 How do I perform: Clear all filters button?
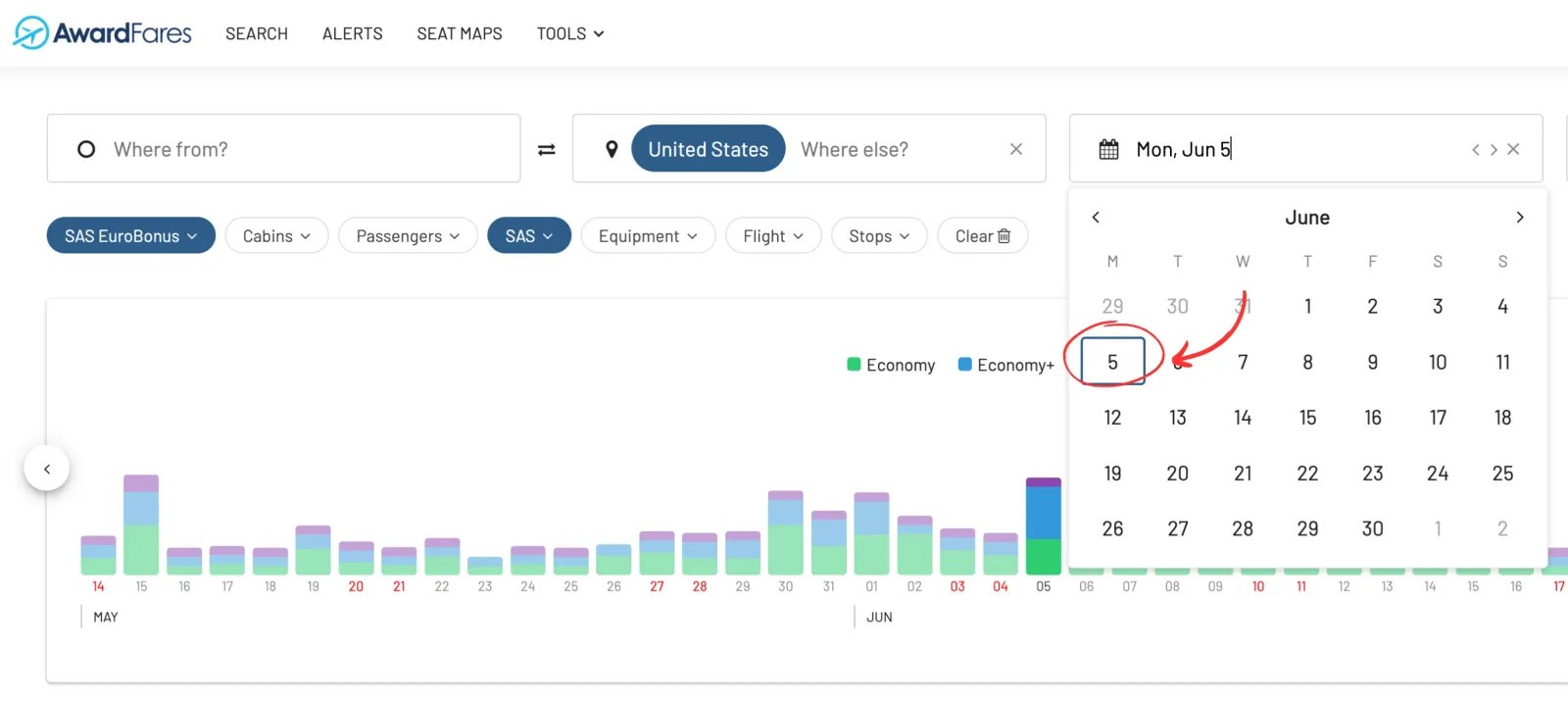983,235
